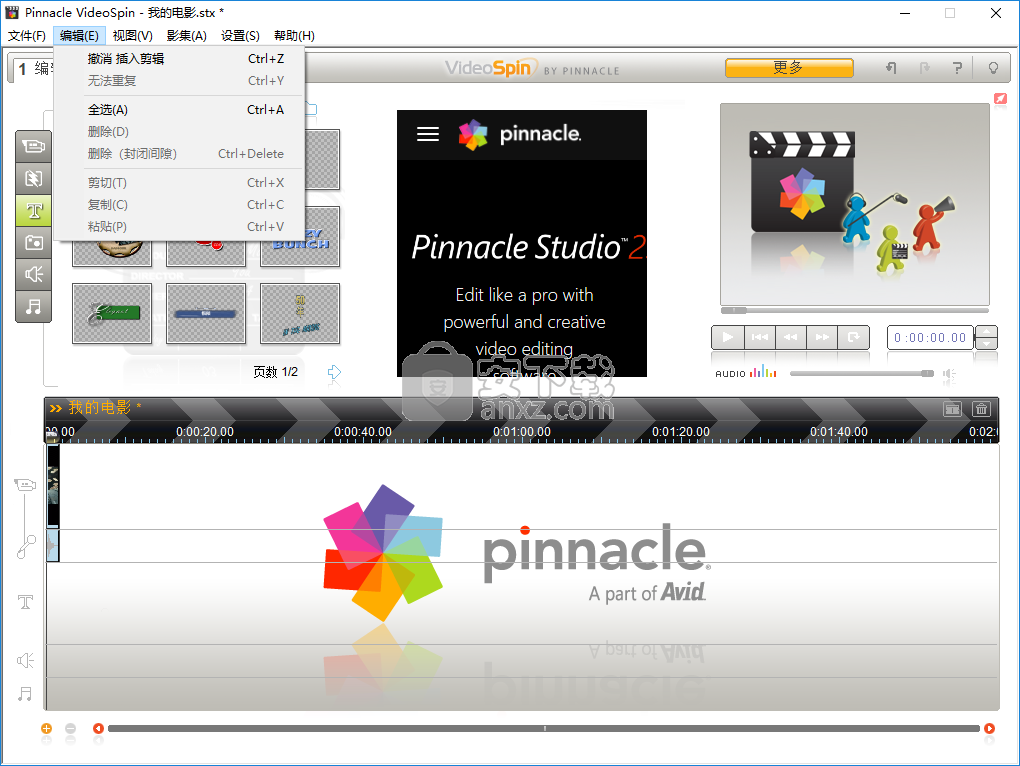This screenshot has width=1020, height=766.
Task: Show the sound effects album tab
Action: [34, 274]
